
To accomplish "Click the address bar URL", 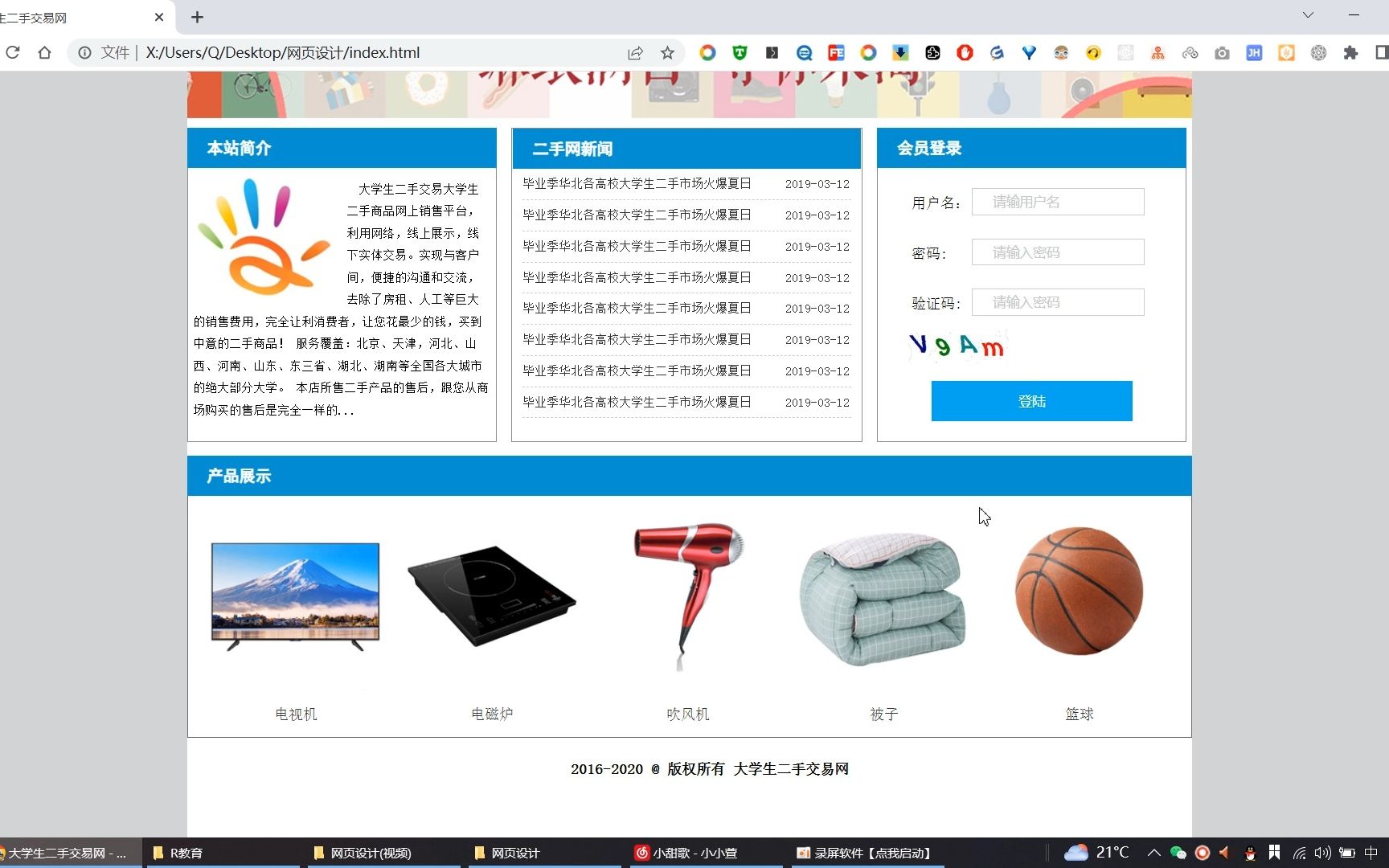I will click(282, 53).
